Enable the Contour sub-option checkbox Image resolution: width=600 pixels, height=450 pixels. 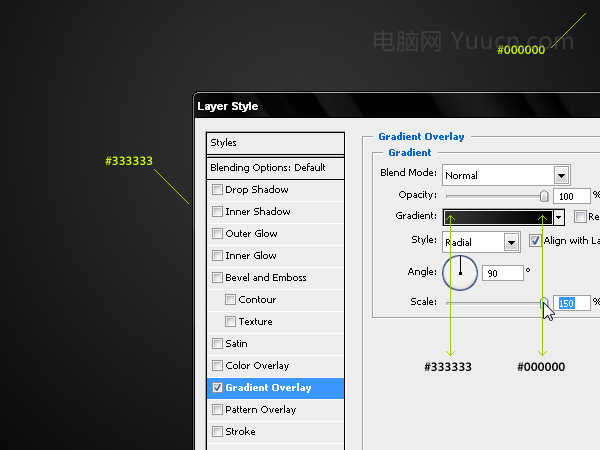pyautogui.click(x=230, y=299)
